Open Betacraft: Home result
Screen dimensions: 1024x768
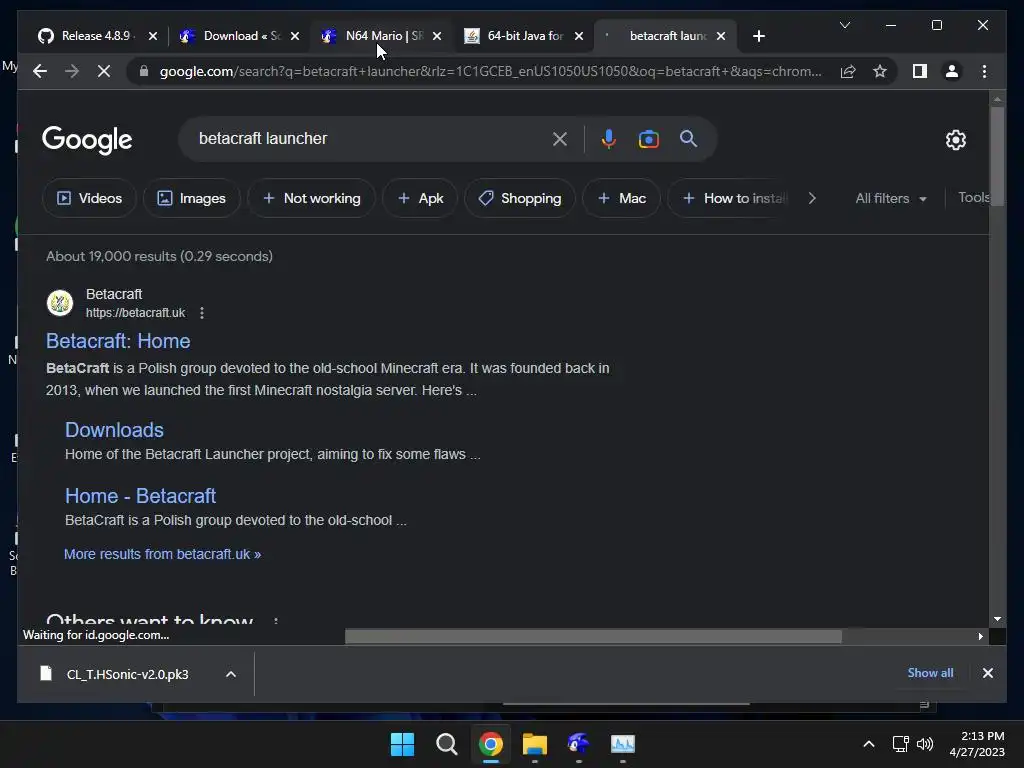point(118,341)
